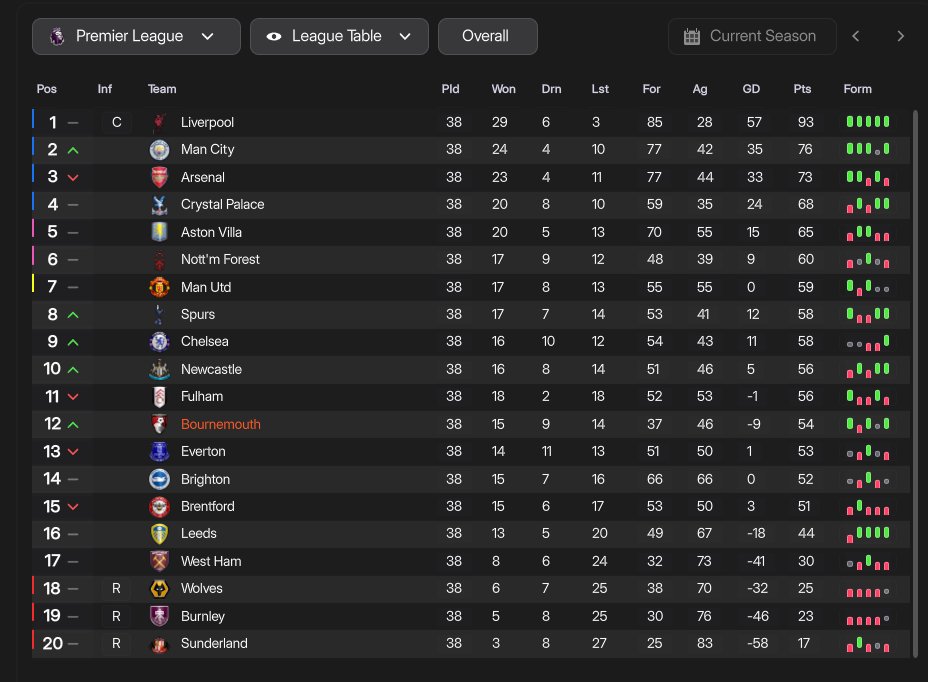The image size is (928, 682).
Task: Click the West Ham club badge
Action: pos(159,561)
